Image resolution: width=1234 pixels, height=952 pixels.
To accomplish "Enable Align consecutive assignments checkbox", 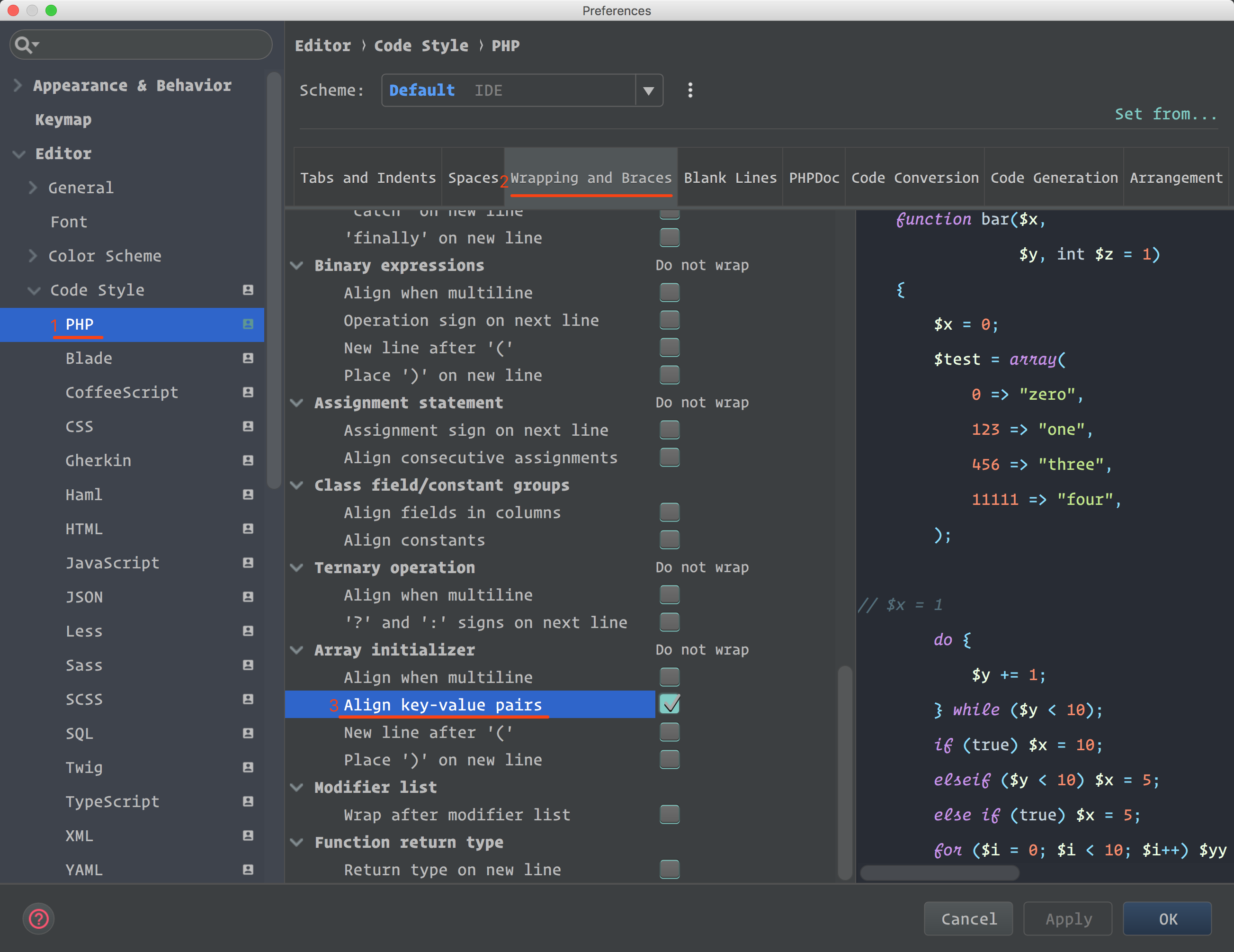I will (x=670, y=457).
